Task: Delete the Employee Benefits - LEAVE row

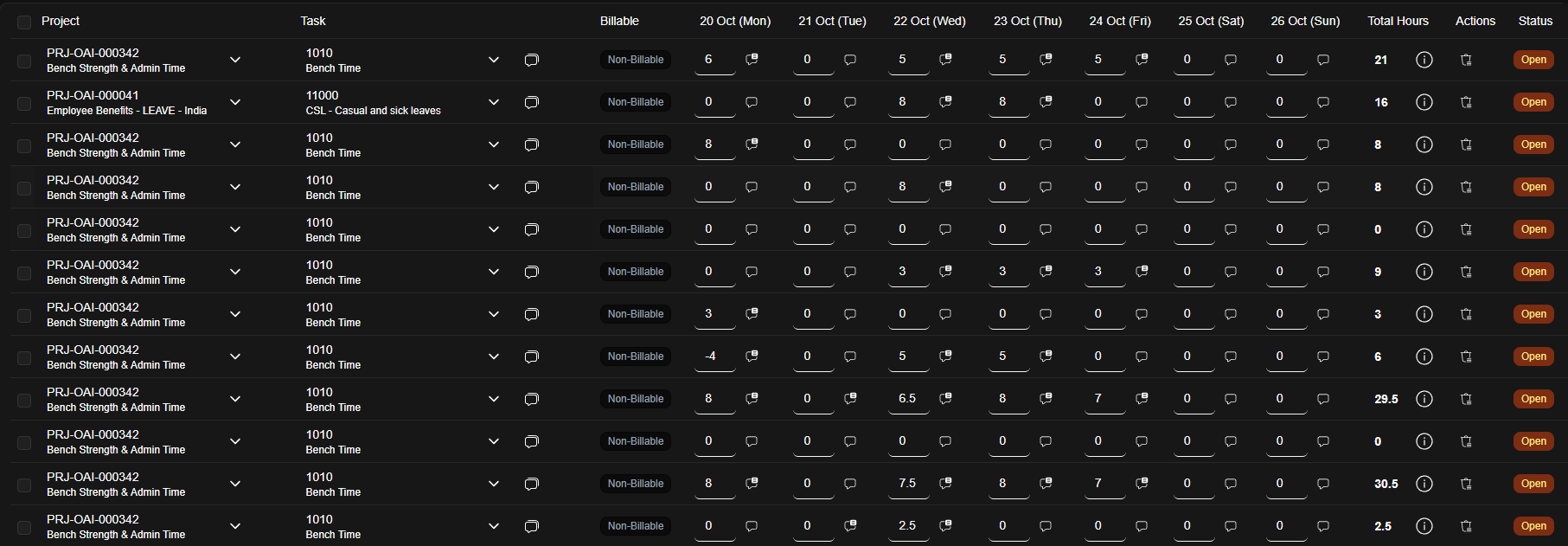Action: tap(1466, 102)
